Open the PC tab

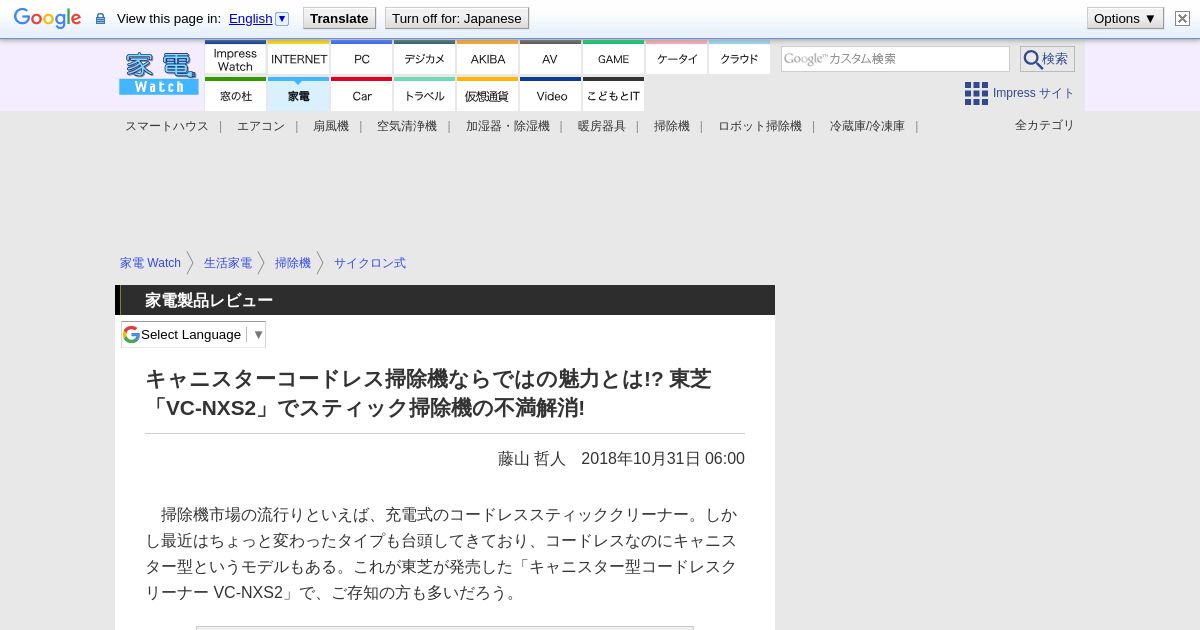(361, 59)
